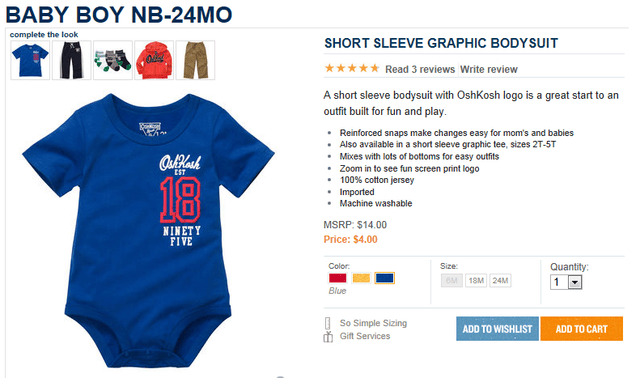Viewport: 640px width, 378px height.
Task: Click the main blue bodysuit product image
Action: pyautogui.click(x=149, y=231)
